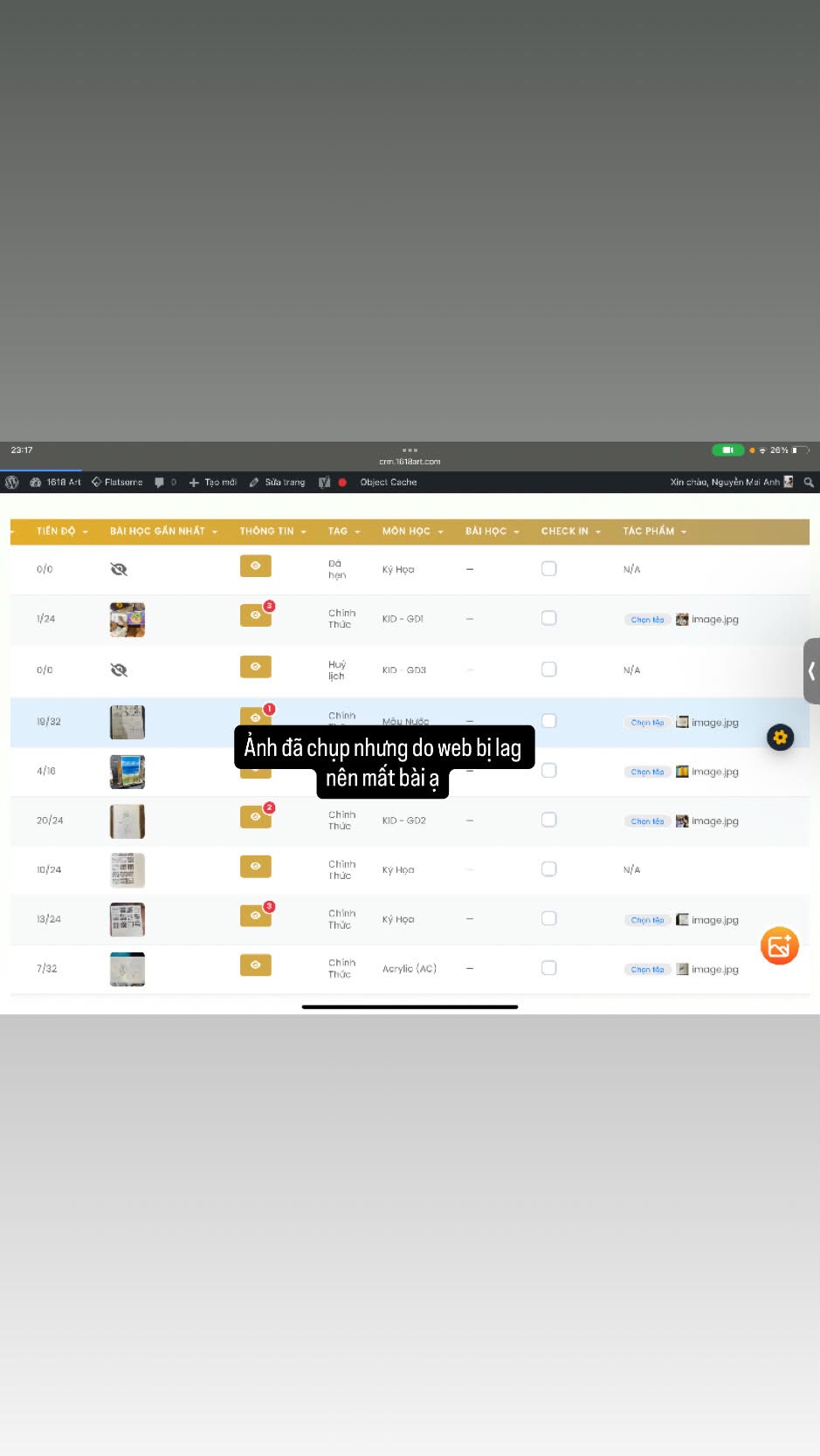Click Chọn tệp in 20/24 row
This screenshot has height=1456, width=820.
point(647,821)
